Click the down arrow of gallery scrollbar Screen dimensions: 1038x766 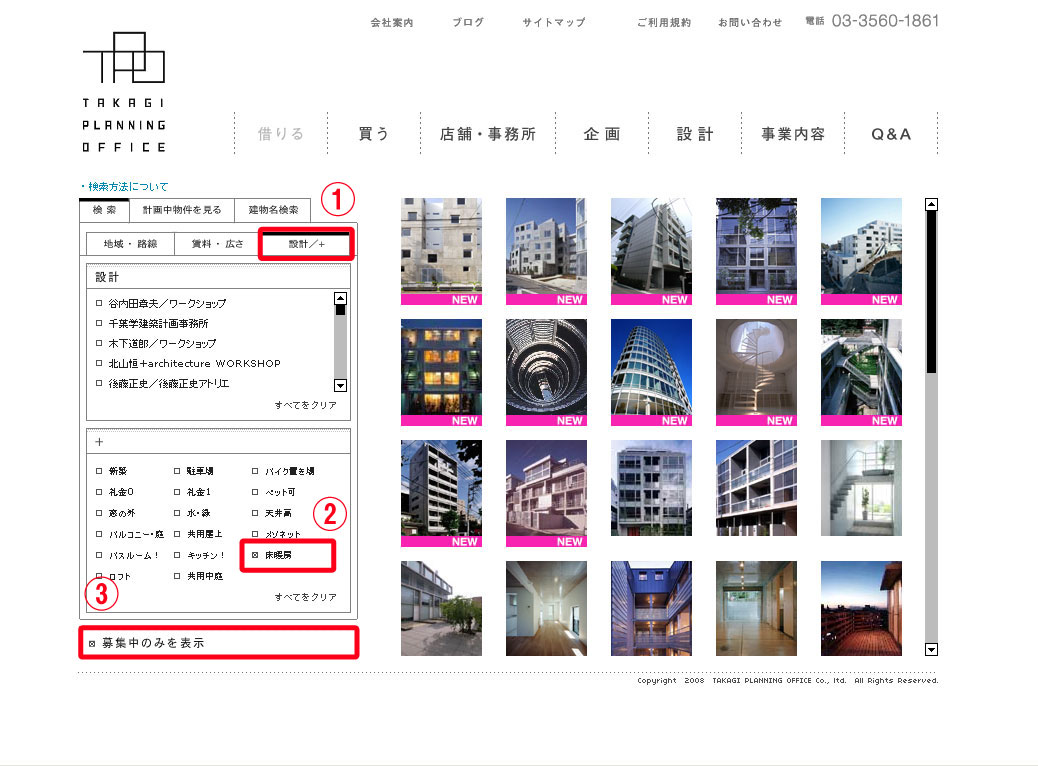pos(931,649)
